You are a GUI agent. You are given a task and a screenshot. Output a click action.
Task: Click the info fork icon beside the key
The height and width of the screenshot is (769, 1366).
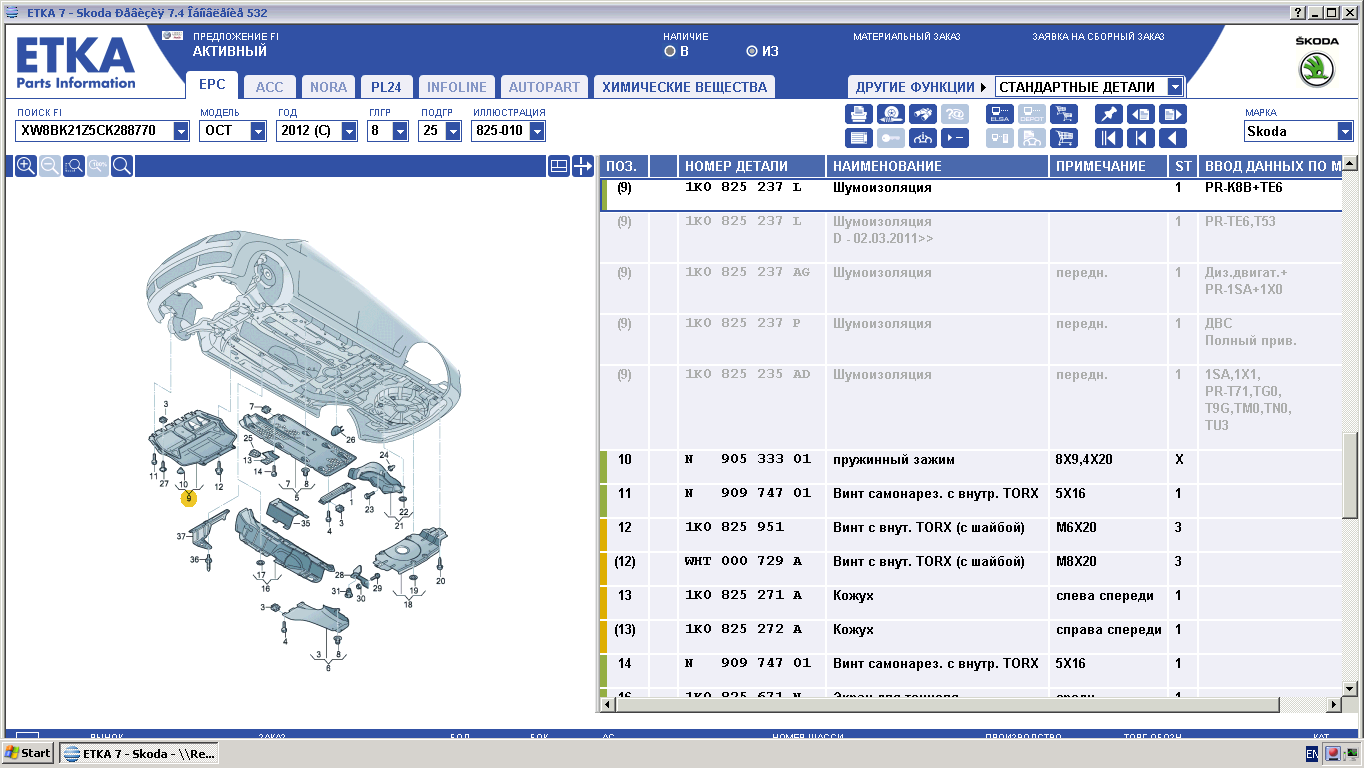coord(923,138)
